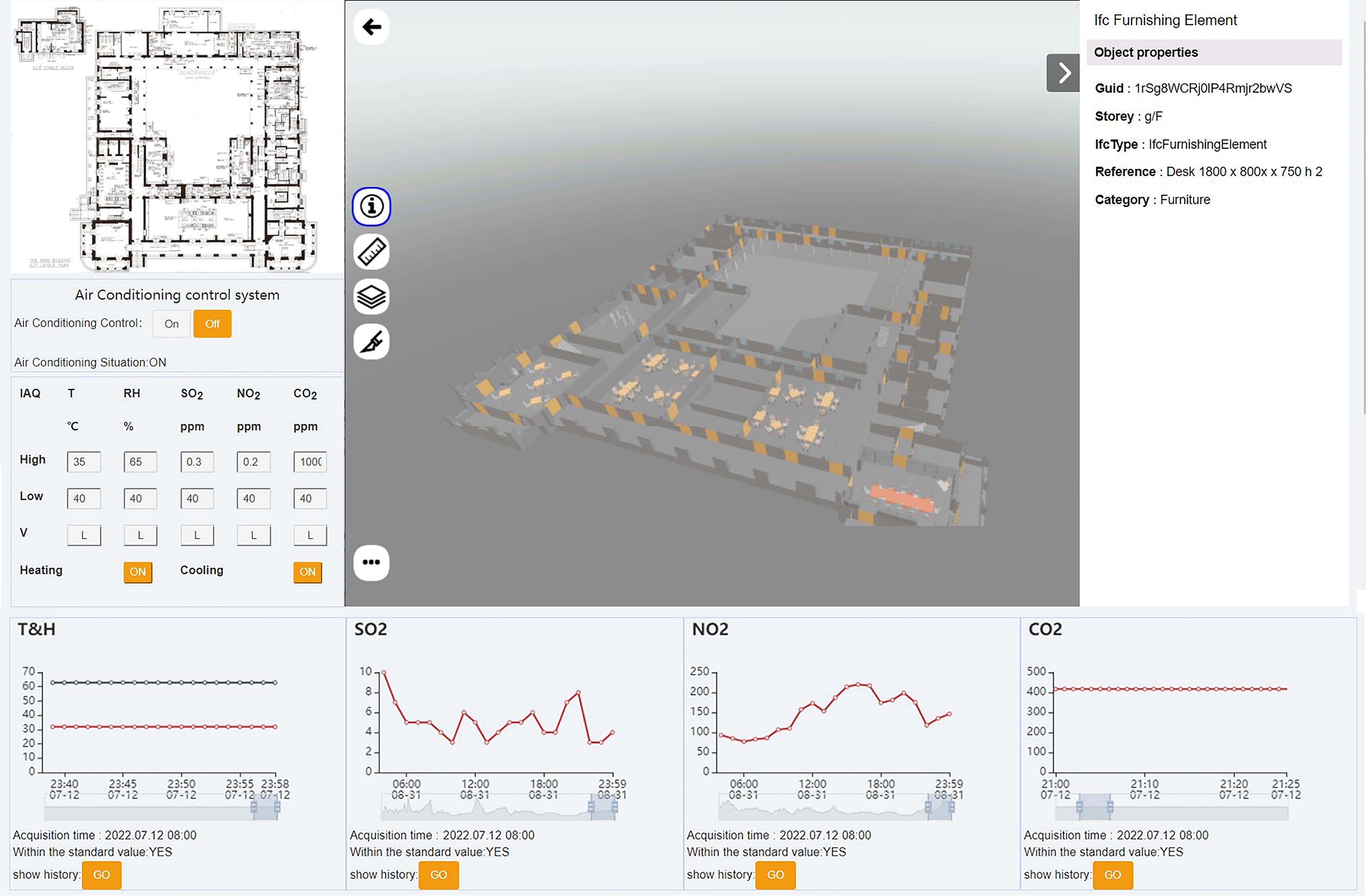Image resolution: width=1366 pixels, height=896 pixels.
Task: Open CO2 history via GO button
Action: [1112, 875]
